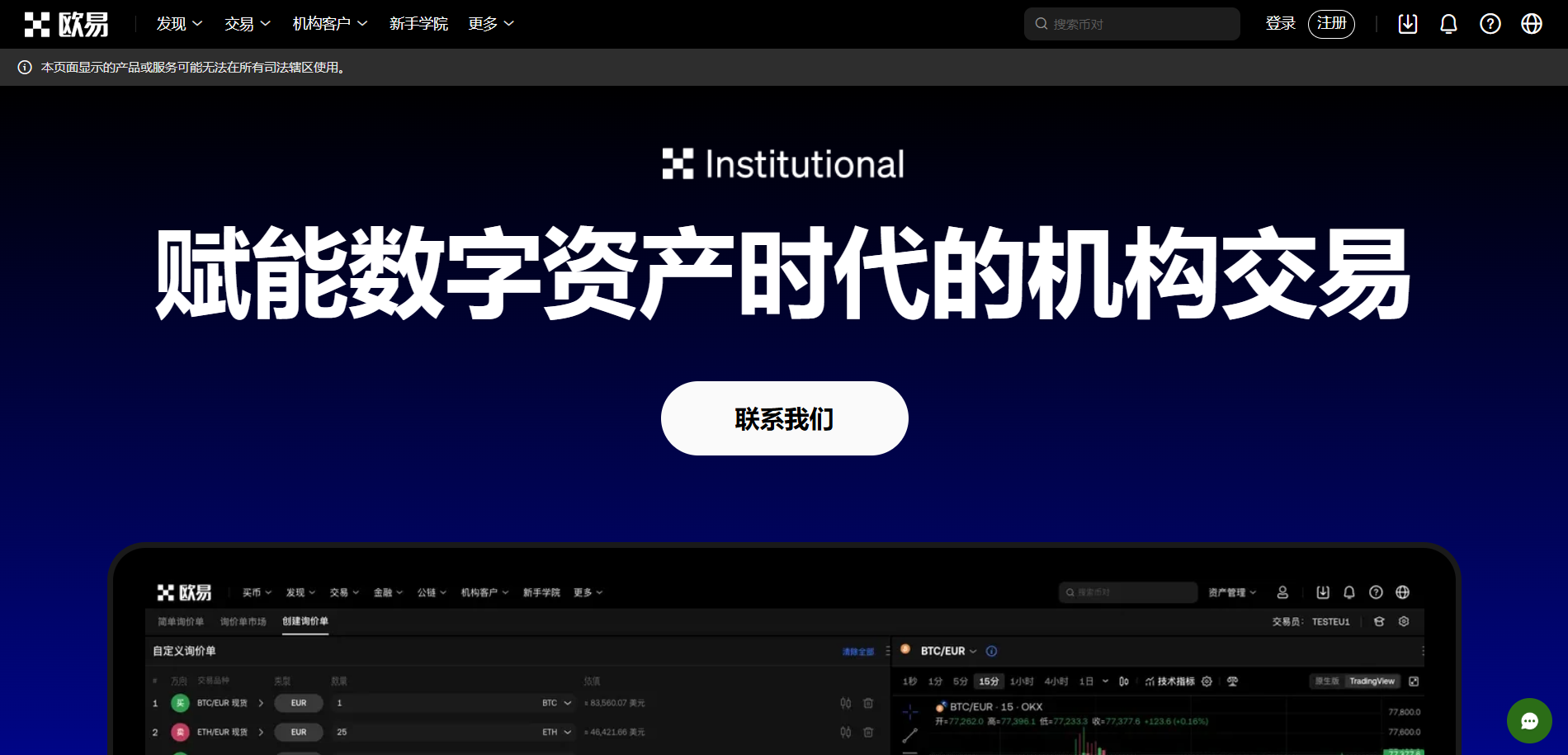1568x755 pixels.
Task: Expand the 发现 menu in the site header
Action: (x=179, y=24)
